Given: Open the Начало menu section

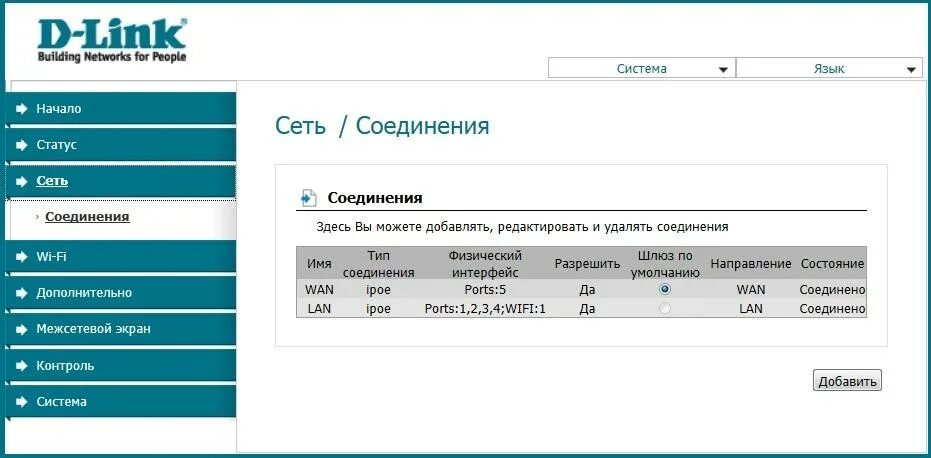Looking at the screenshot, I should click(x=121, y=109).
